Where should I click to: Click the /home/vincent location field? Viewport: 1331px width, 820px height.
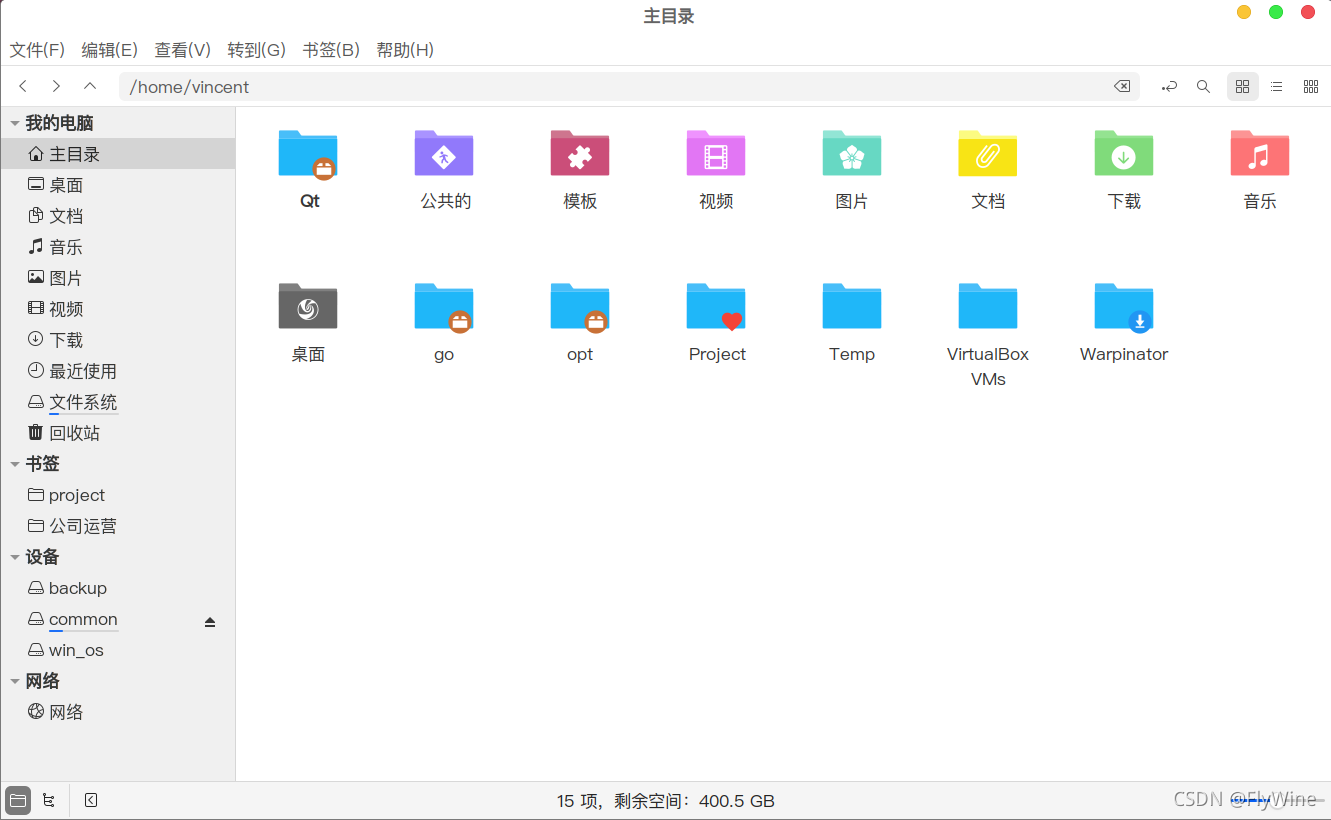(x=629, y=87)
